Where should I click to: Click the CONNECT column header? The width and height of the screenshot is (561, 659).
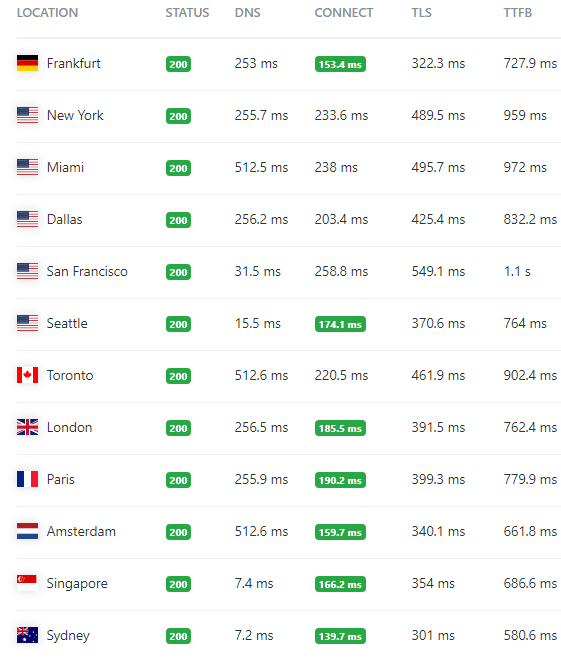(x=344, y=13)
